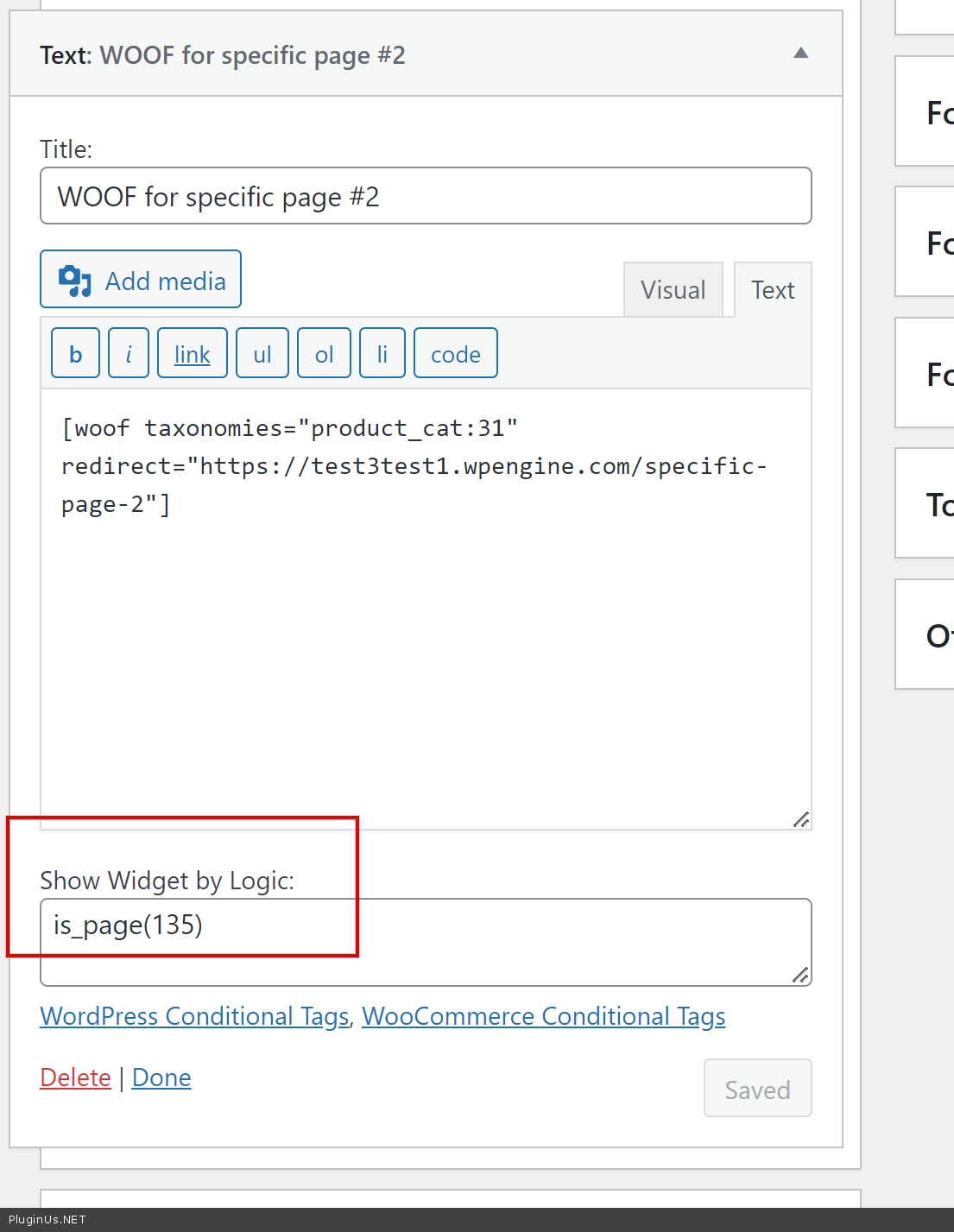
Task: Delete this text widget
Action: click(x=76, y=1077)
